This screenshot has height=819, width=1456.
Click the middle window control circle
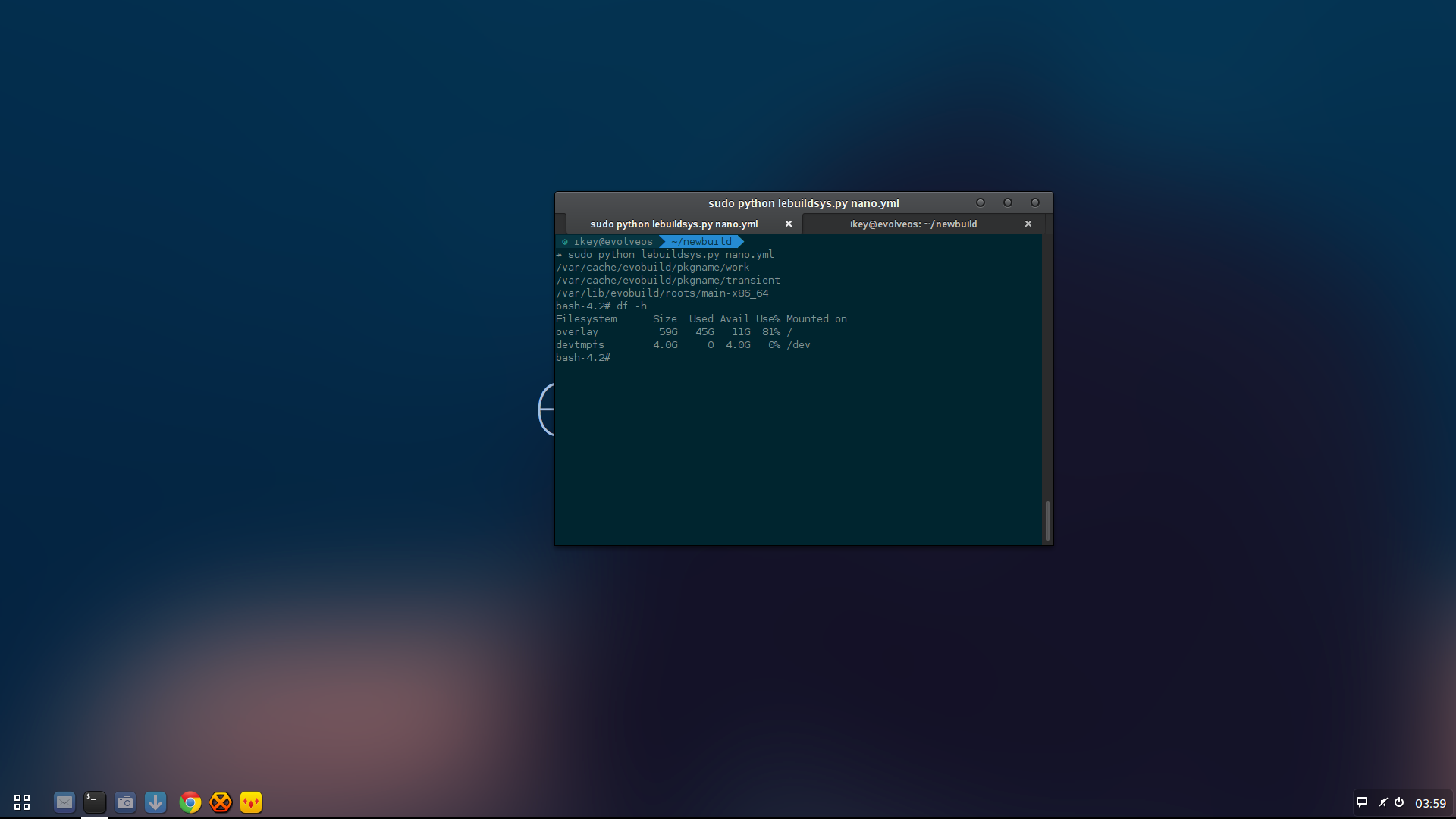1008,202
